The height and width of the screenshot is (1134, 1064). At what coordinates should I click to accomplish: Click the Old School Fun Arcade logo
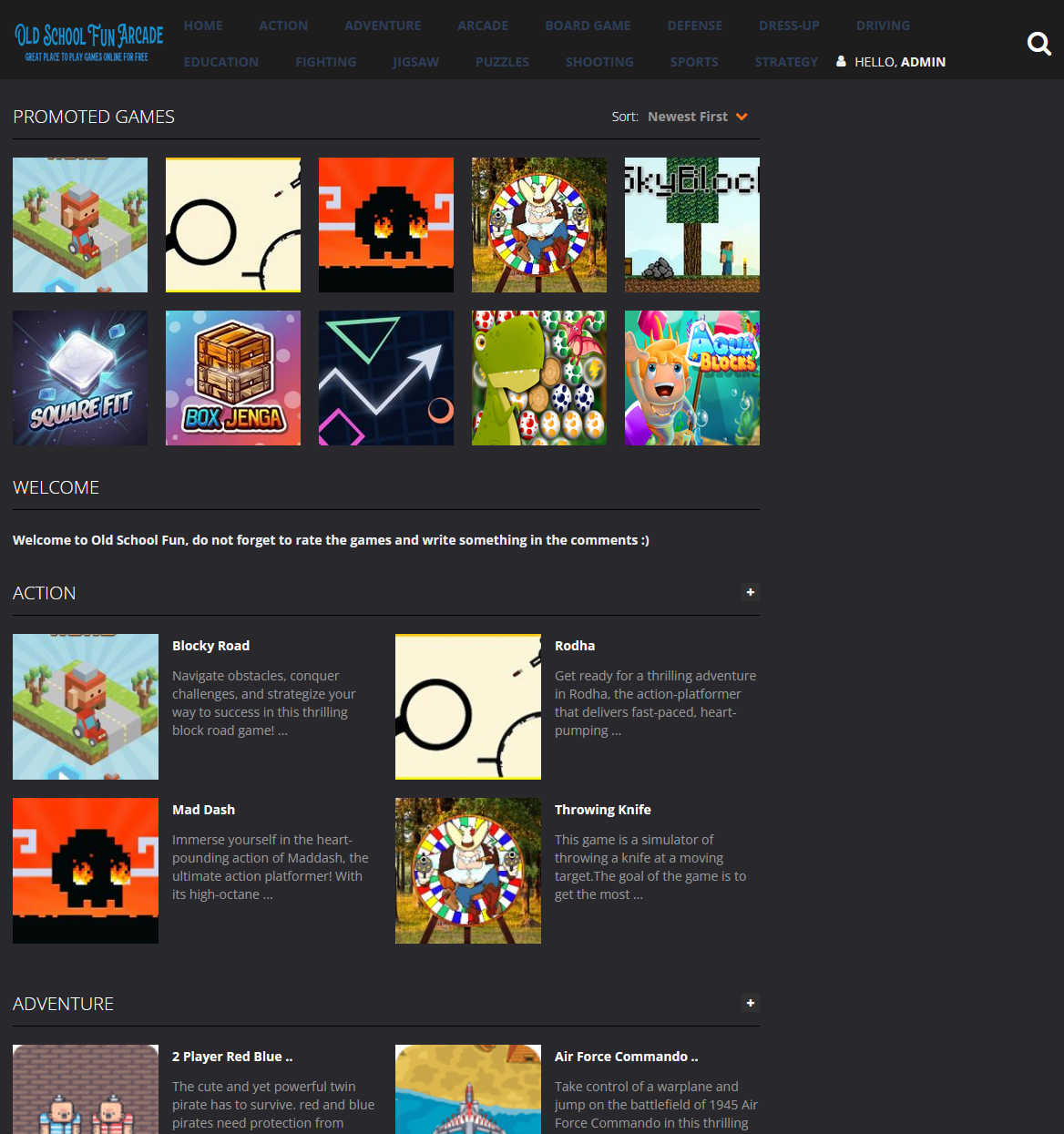coord(88,42)
